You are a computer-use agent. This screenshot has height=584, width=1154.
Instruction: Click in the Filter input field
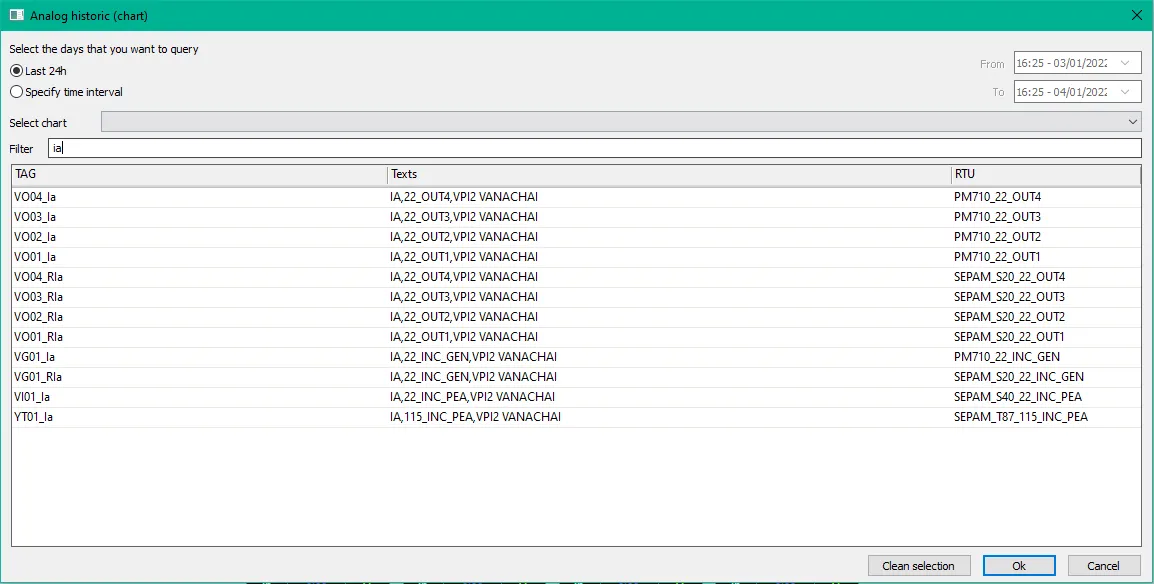tap(595, 148)
